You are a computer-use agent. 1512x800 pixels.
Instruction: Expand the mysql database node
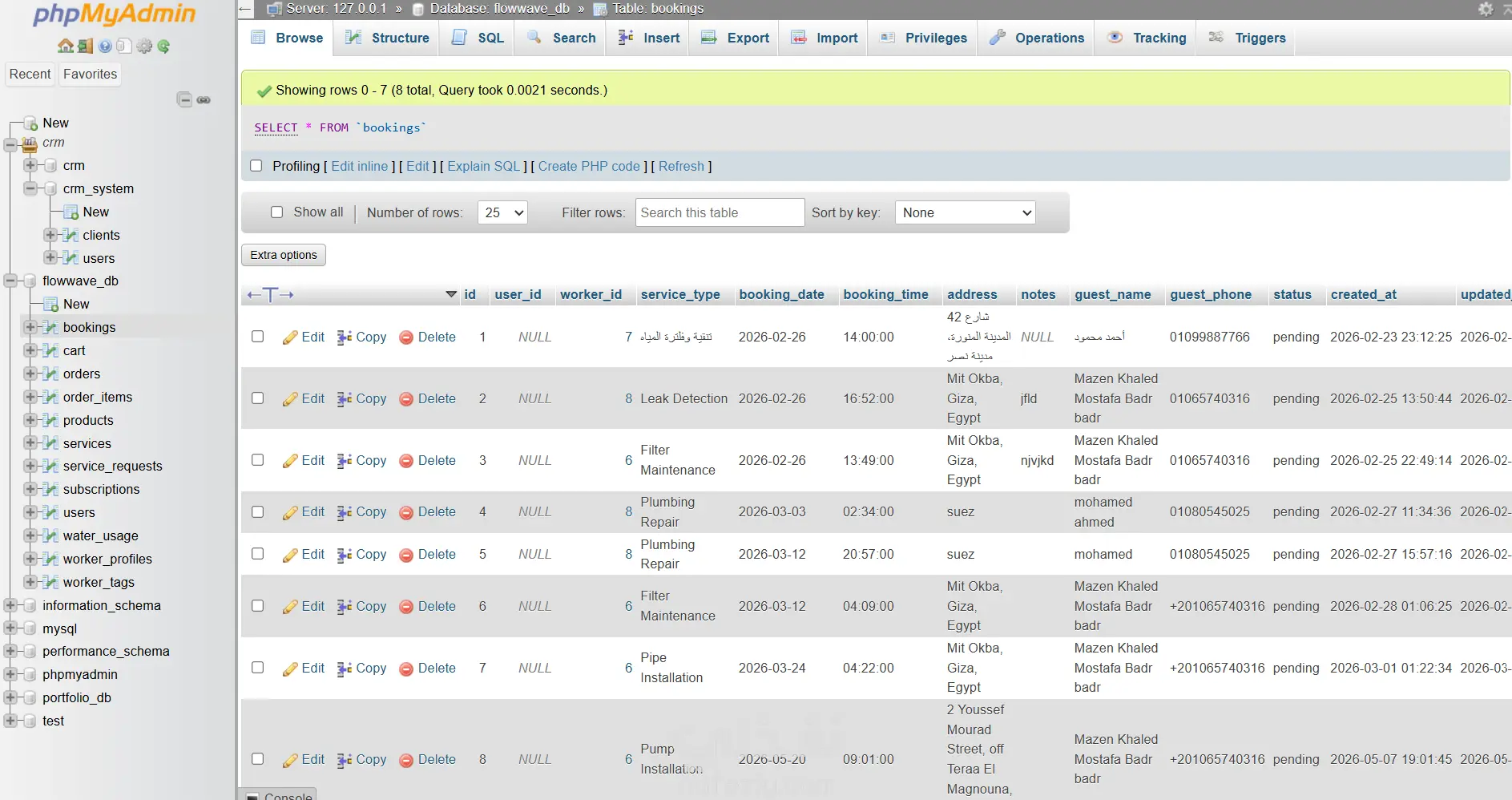coord(10,629)
